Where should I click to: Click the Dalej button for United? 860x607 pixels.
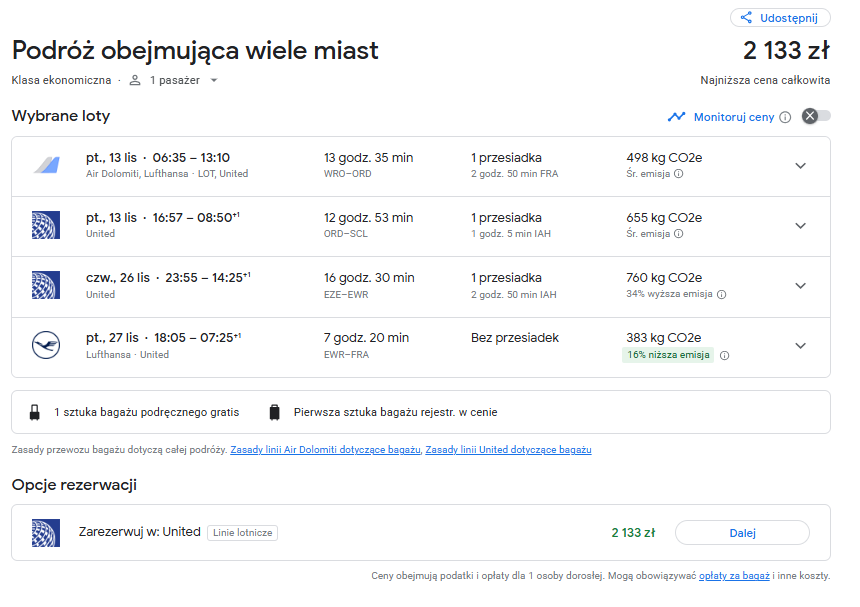pos(742,533)
